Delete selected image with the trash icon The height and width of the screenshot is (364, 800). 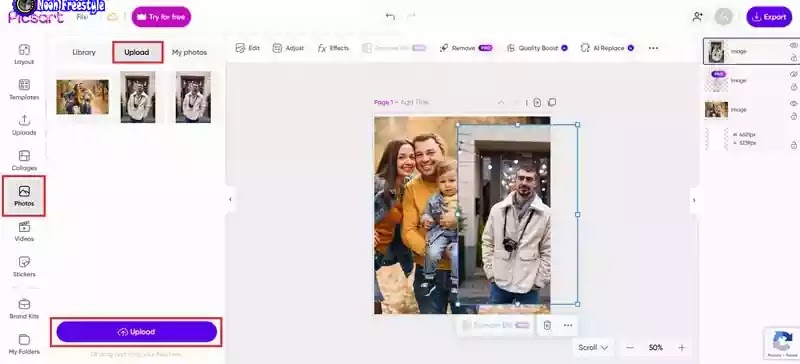(x=547, y=325)
